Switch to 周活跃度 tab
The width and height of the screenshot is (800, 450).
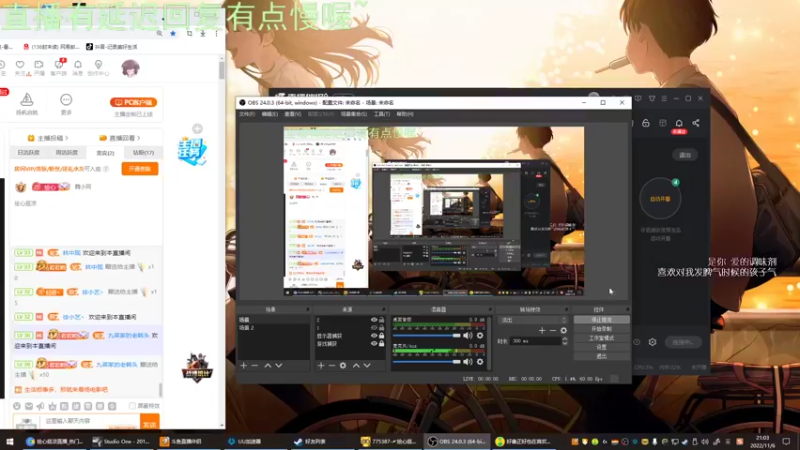pos(67,153)
